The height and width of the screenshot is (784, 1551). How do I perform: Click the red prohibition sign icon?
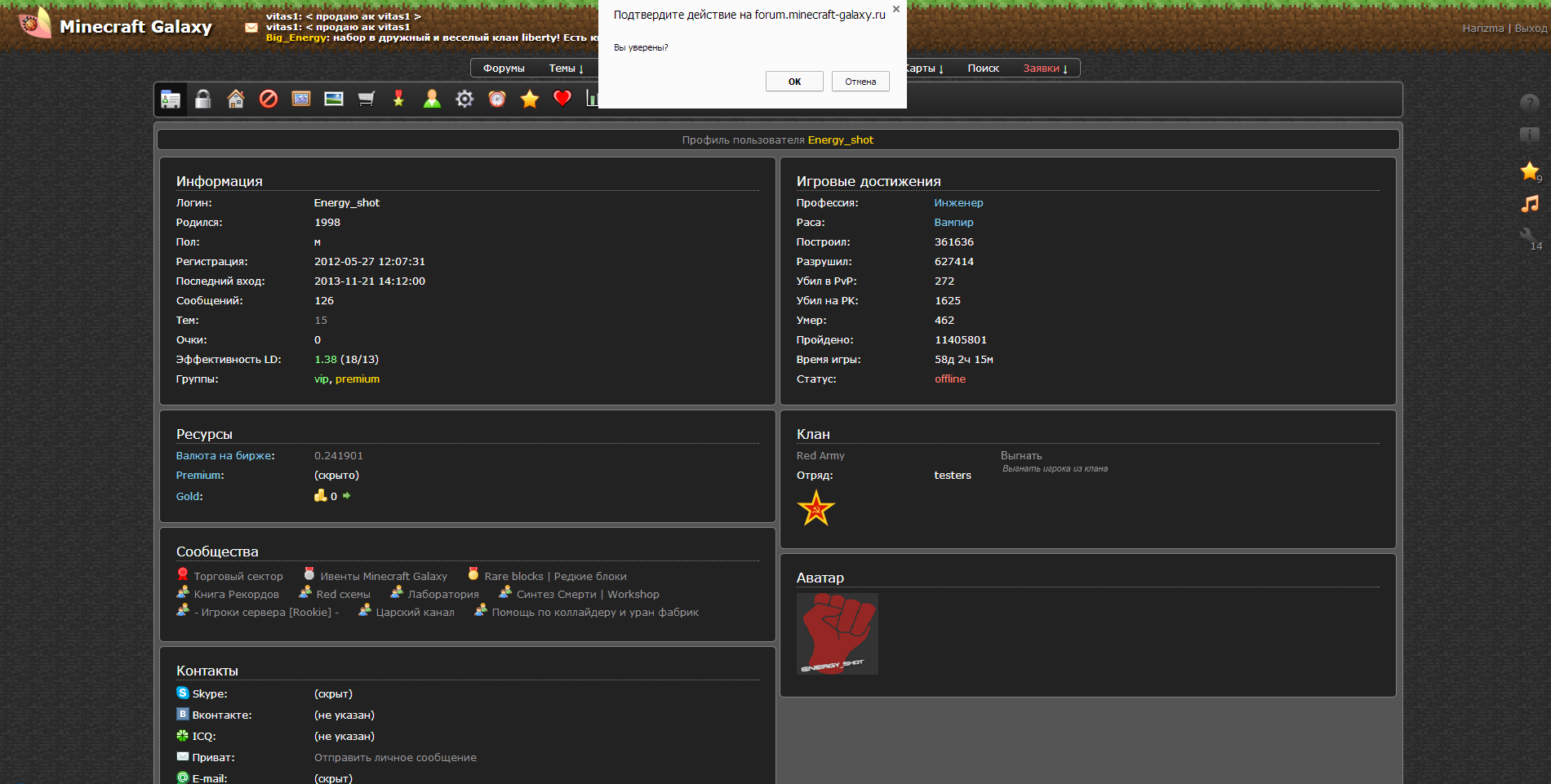(269, 100)
